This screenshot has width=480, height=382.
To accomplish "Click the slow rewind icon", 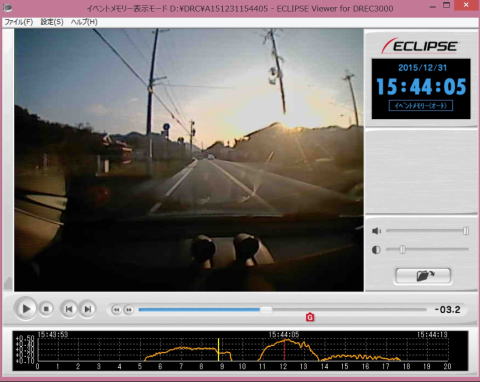I will click(116, 310).
